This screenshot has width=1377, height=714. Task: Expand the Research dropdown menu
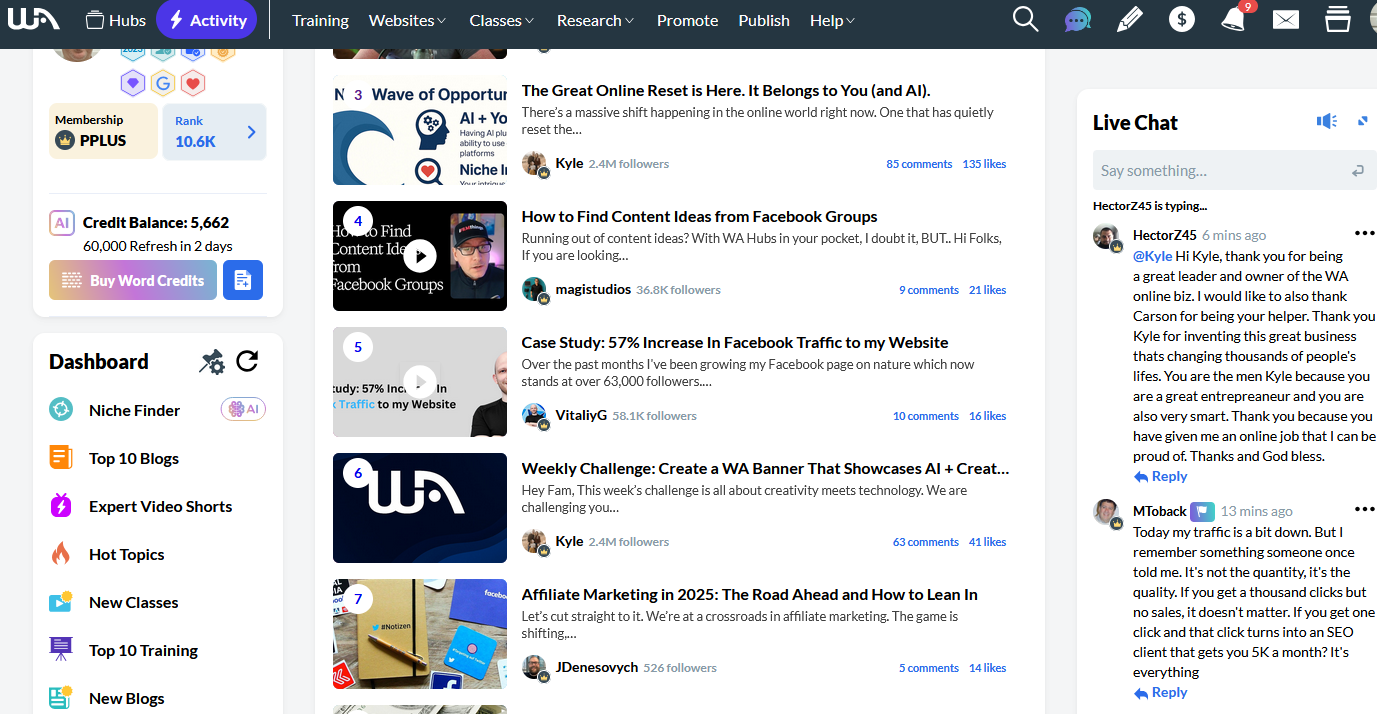click(x=595, y=20)
